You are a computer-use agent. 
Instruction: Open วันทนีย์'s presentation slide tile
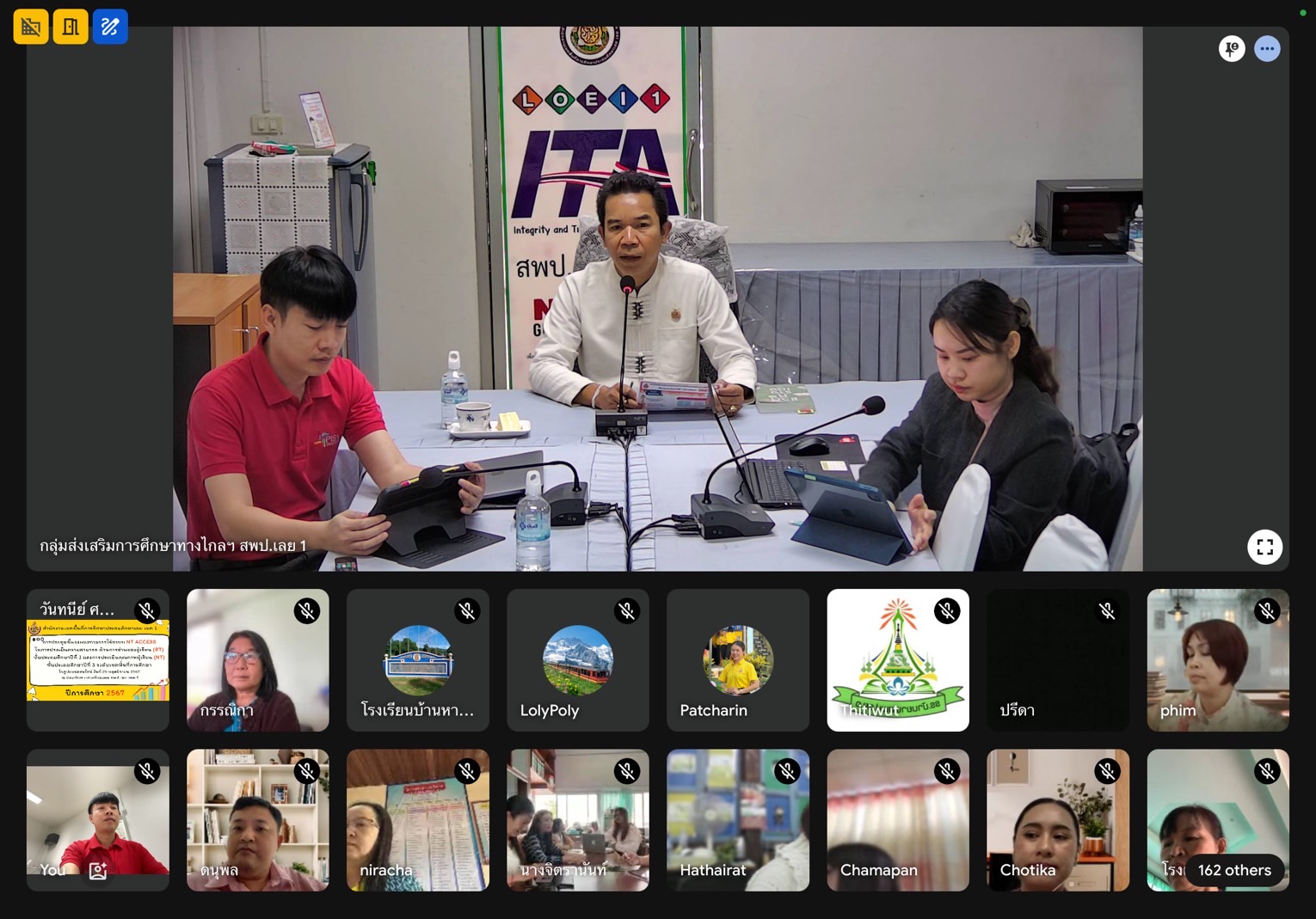point(97,660)
